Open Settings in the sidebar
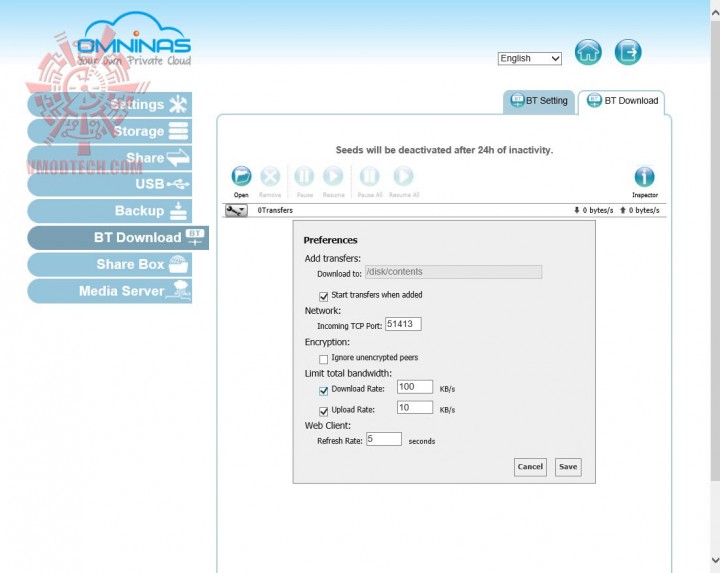Image resolution: width=720 pixels, height=573 pixels. coord(109,105)
